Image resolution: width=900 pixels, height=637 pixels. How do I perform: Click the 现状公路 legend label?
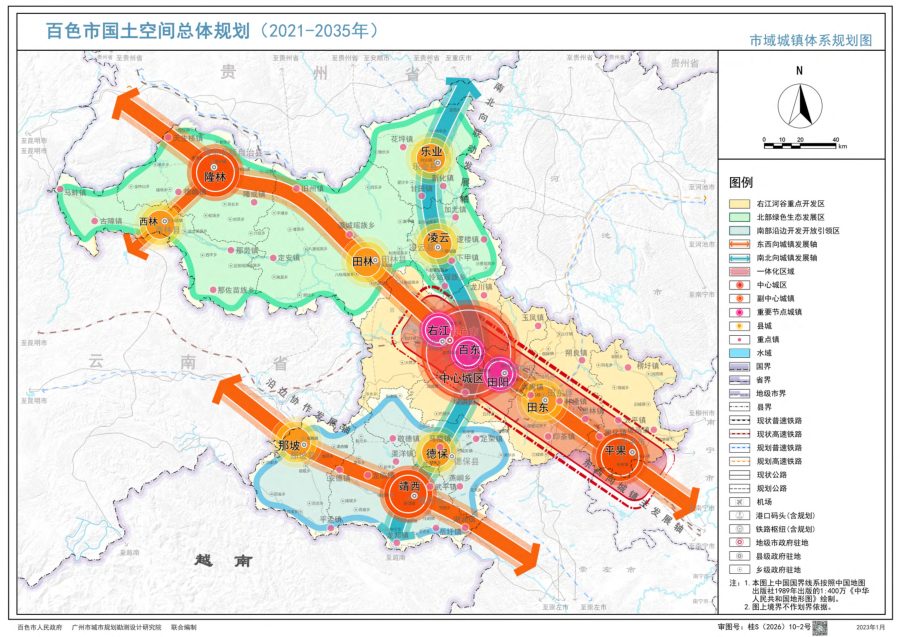(771, 475)
